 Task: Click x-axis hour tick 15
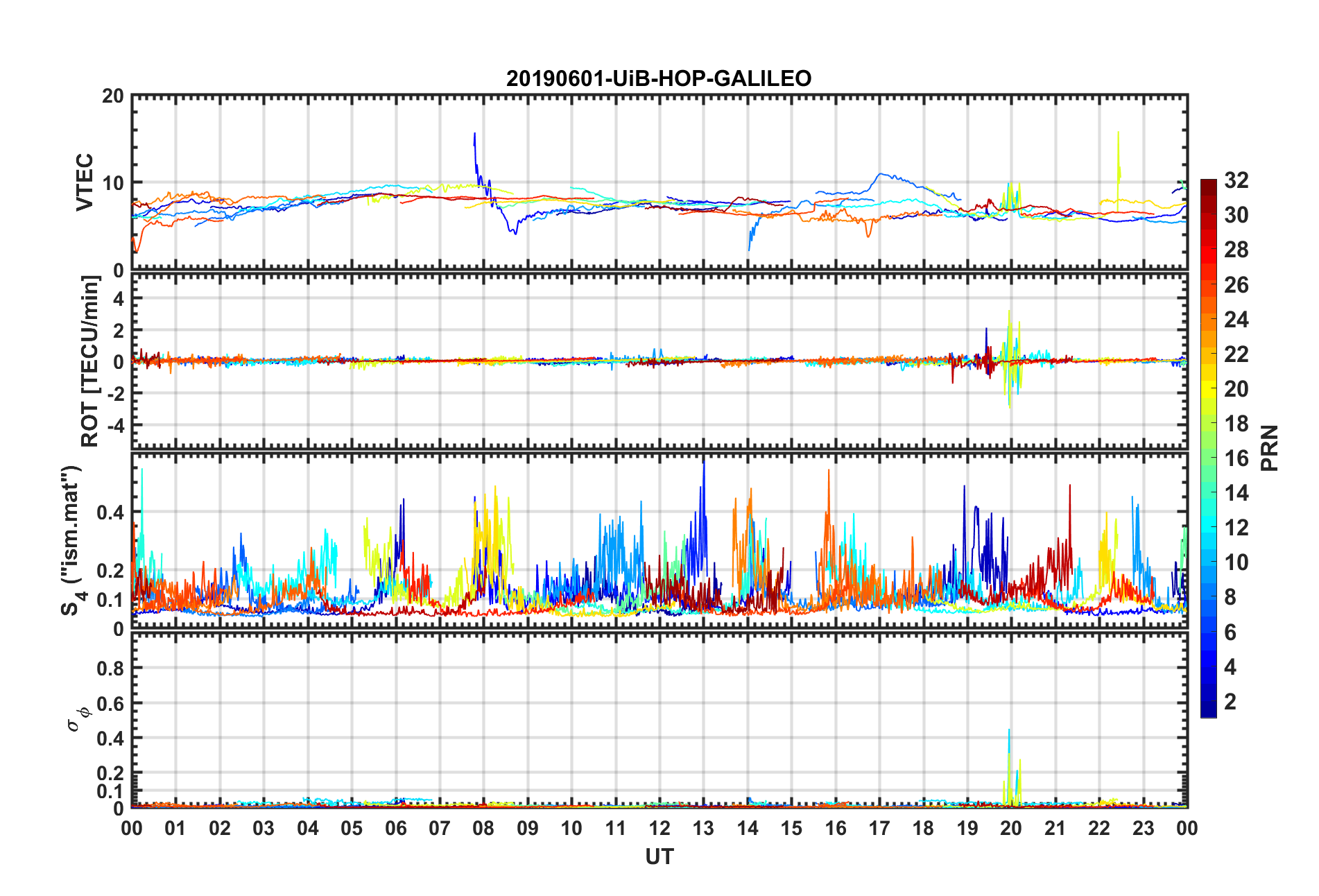[791, 828]
